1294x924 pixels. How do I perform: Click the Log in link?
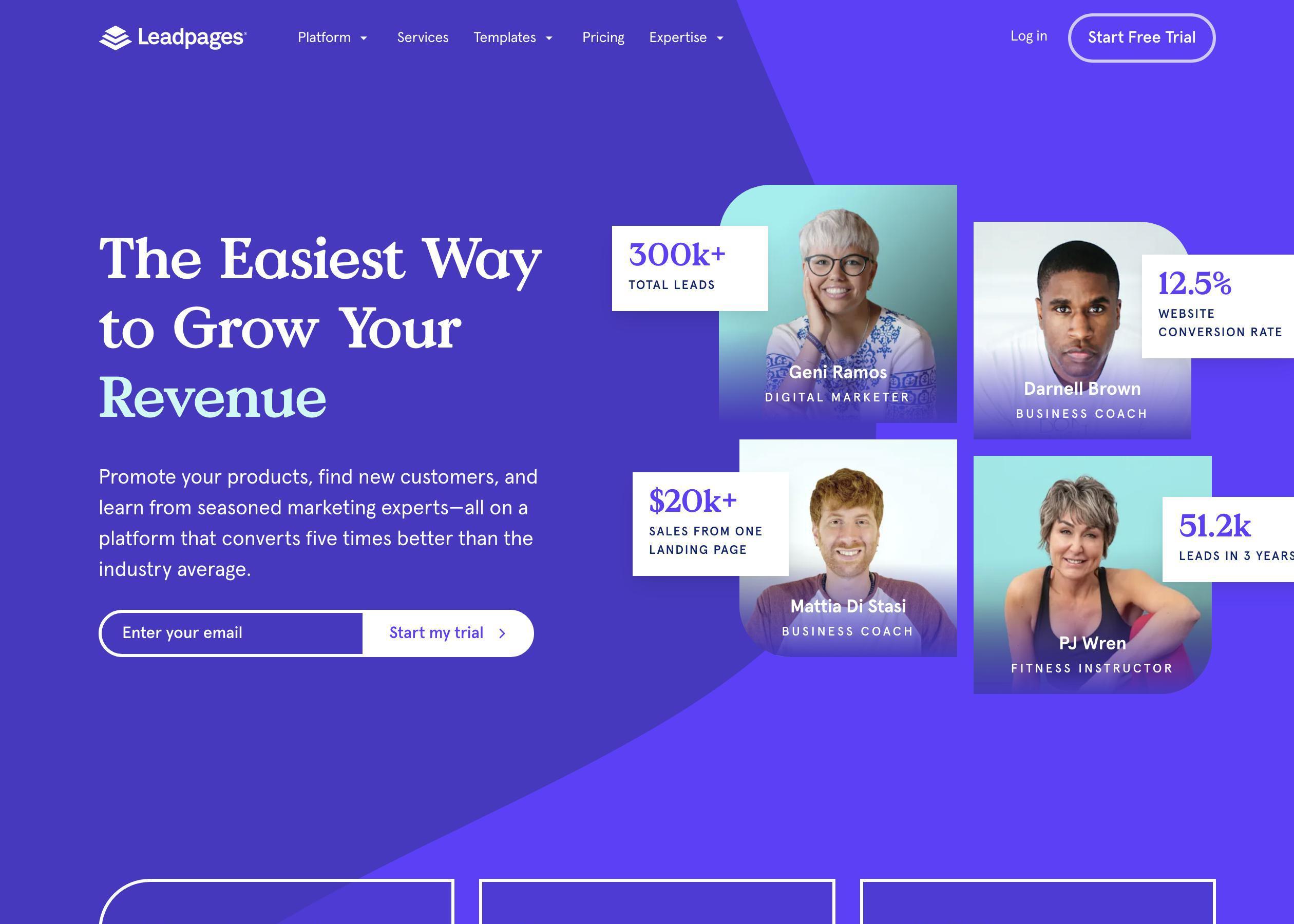1028,36
